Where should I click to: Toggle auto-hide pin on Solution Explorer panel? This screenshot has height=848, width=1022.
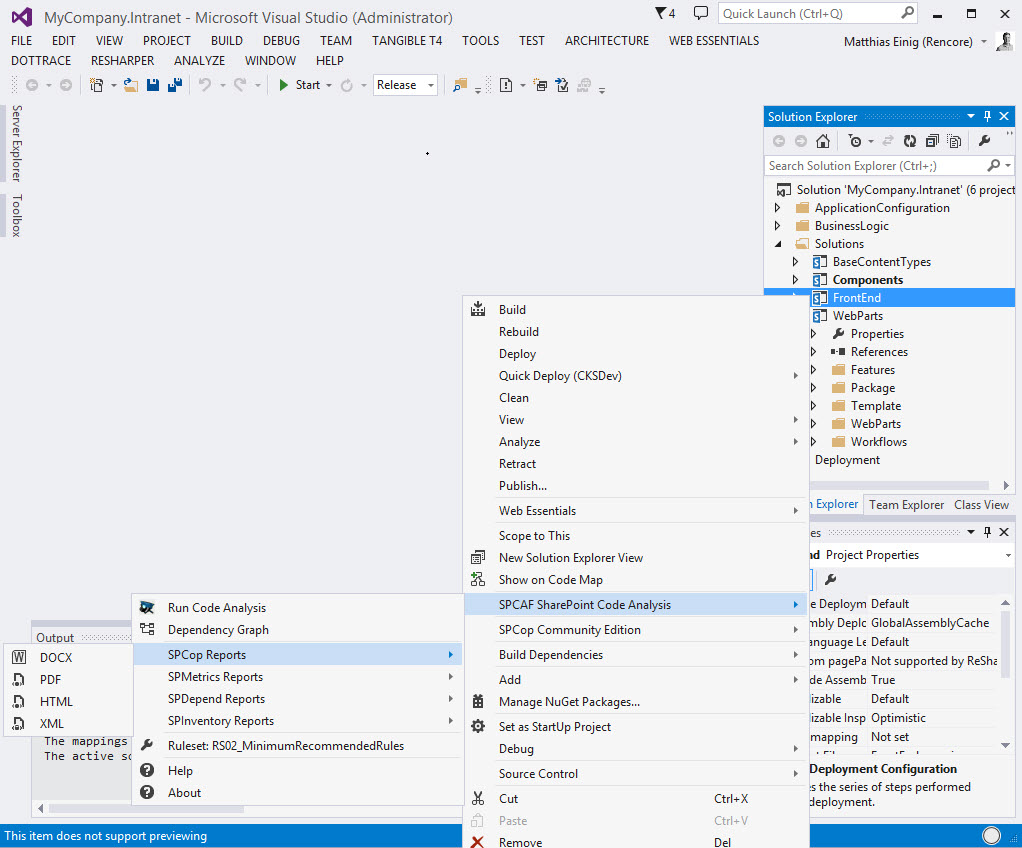(987, 117)
